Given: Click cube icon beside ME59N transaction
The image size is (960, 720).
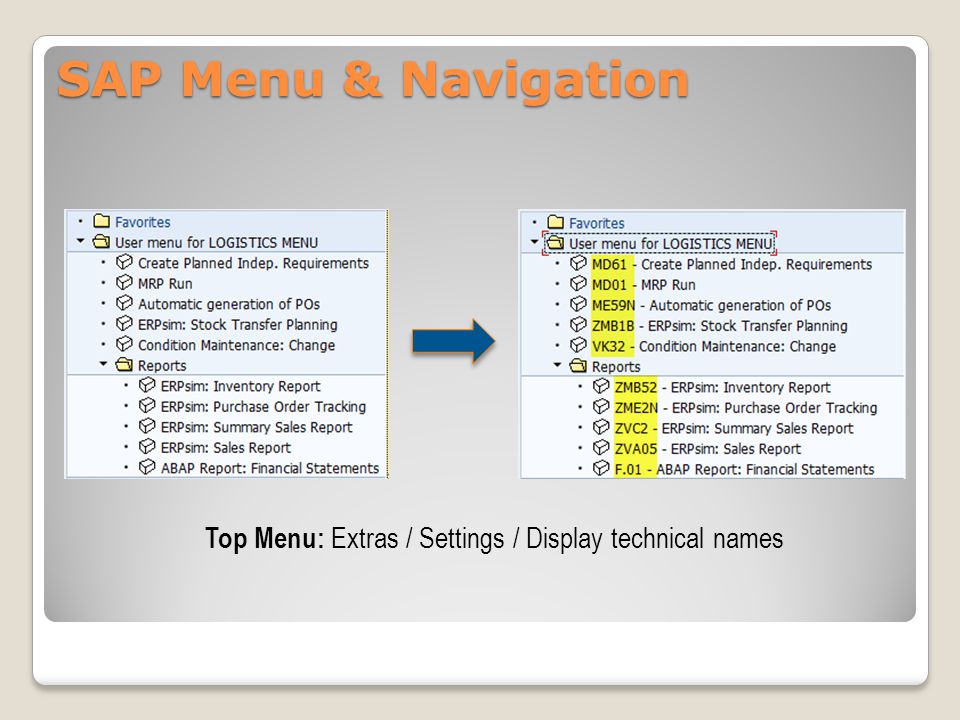Looking at the screenshot, I should [578, 304].
